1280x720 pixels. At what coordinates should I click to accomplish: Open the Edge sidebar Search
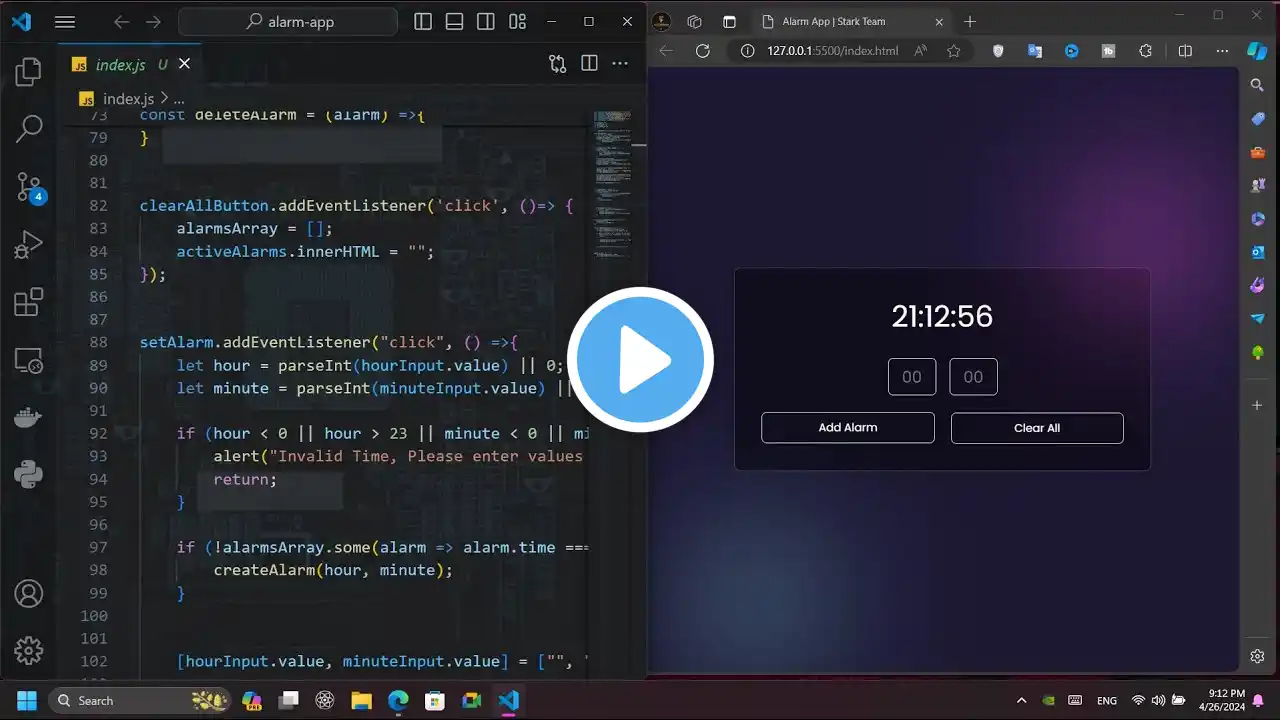tap(1258, 86)
